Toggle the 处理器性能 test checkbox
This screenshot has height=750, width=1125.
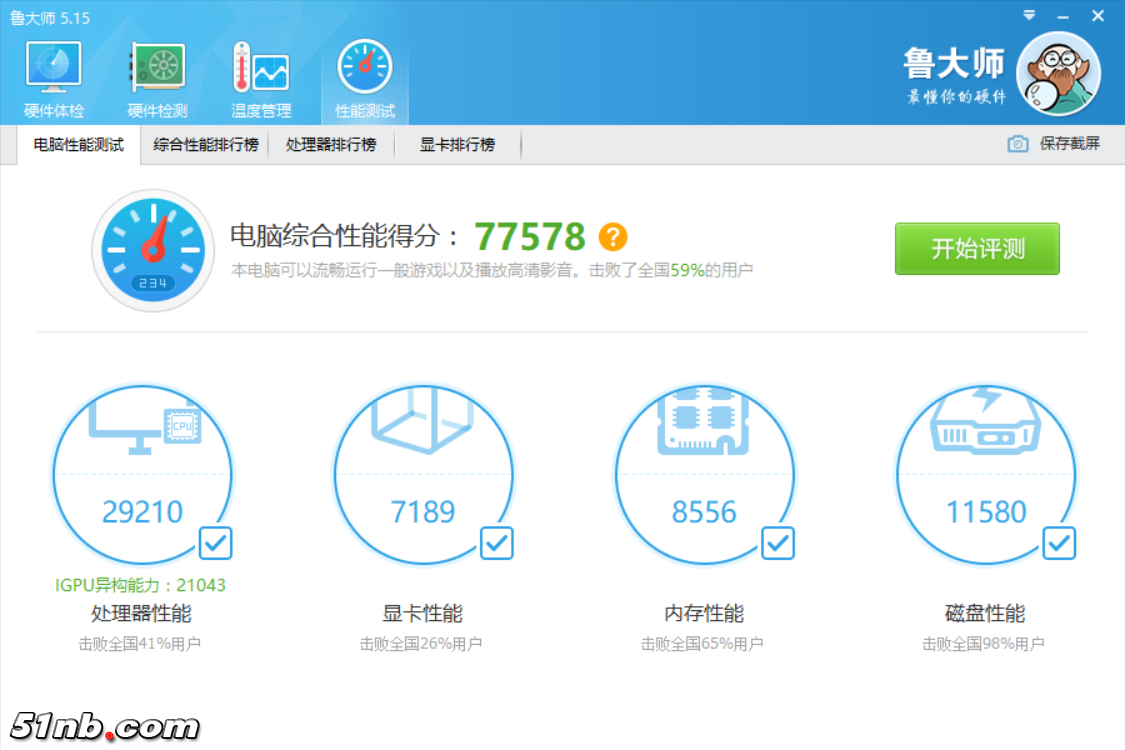pyautogui.click(x=216, y=544)
